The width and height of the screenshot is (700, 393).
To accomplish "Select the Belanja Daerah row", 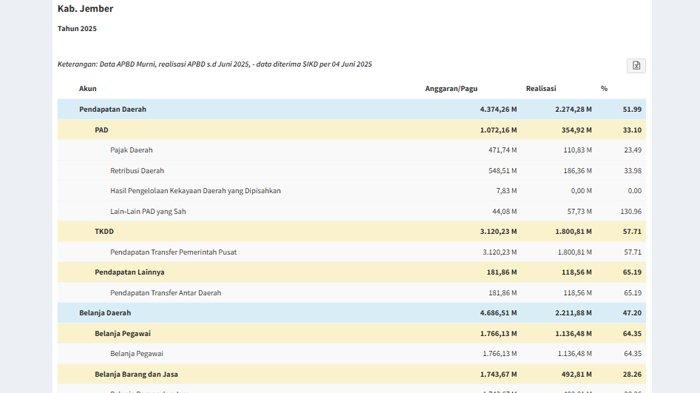I will coord(351,313).
